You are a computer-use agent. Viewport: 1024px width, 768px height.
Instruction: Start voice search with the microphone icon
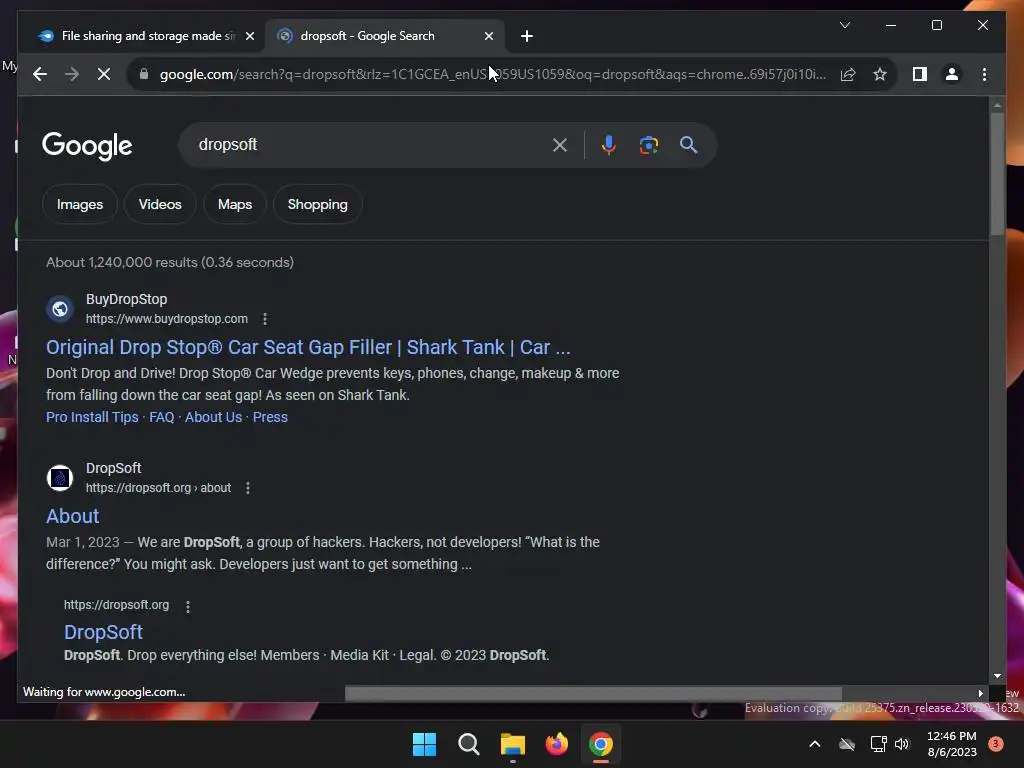(609, 145)
